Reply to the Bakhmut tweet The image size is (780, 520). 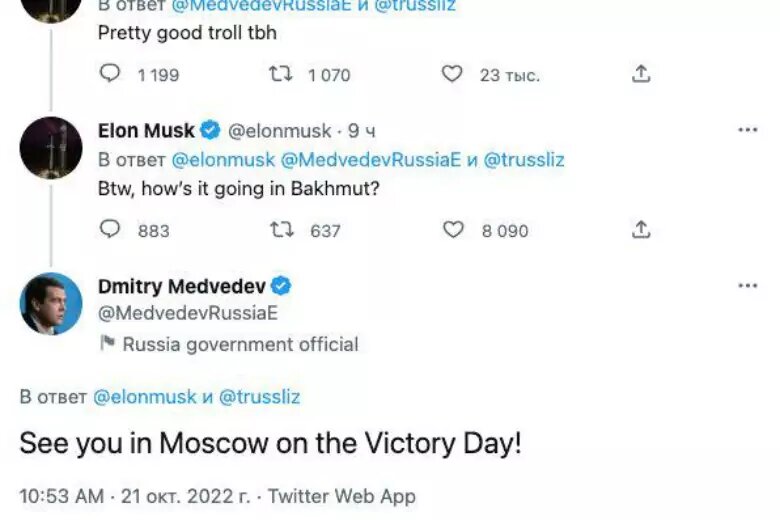(x=111, y=230)
